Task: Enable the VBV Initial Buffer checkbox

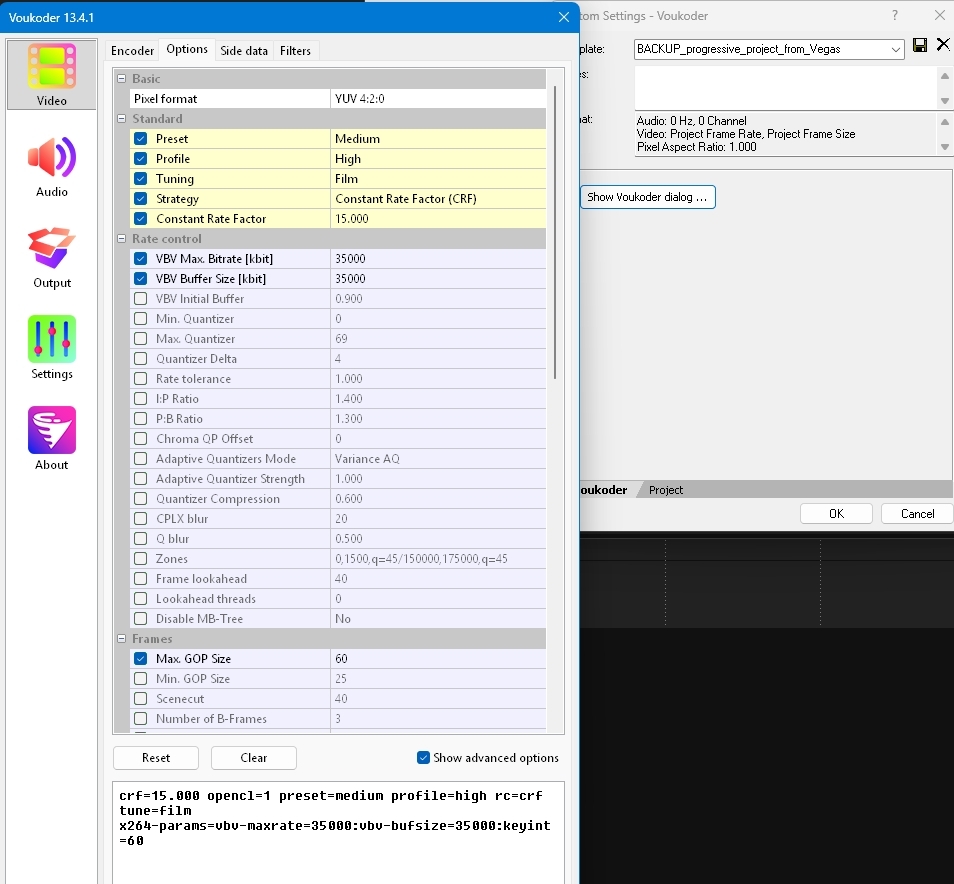Action: pyautogui.click(x=141, y=299)
